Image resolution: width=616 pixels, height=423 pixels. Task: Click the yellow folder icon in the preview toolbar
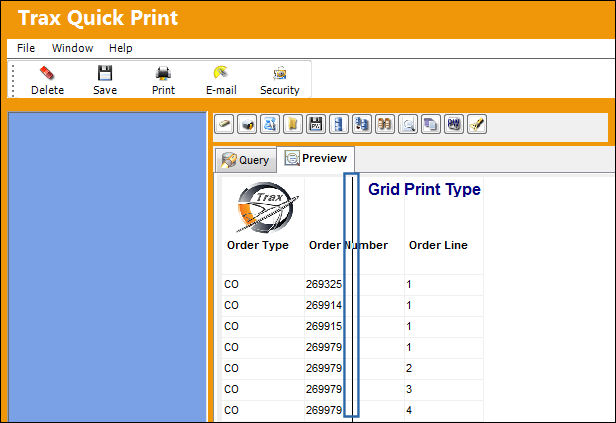point(293,125)
